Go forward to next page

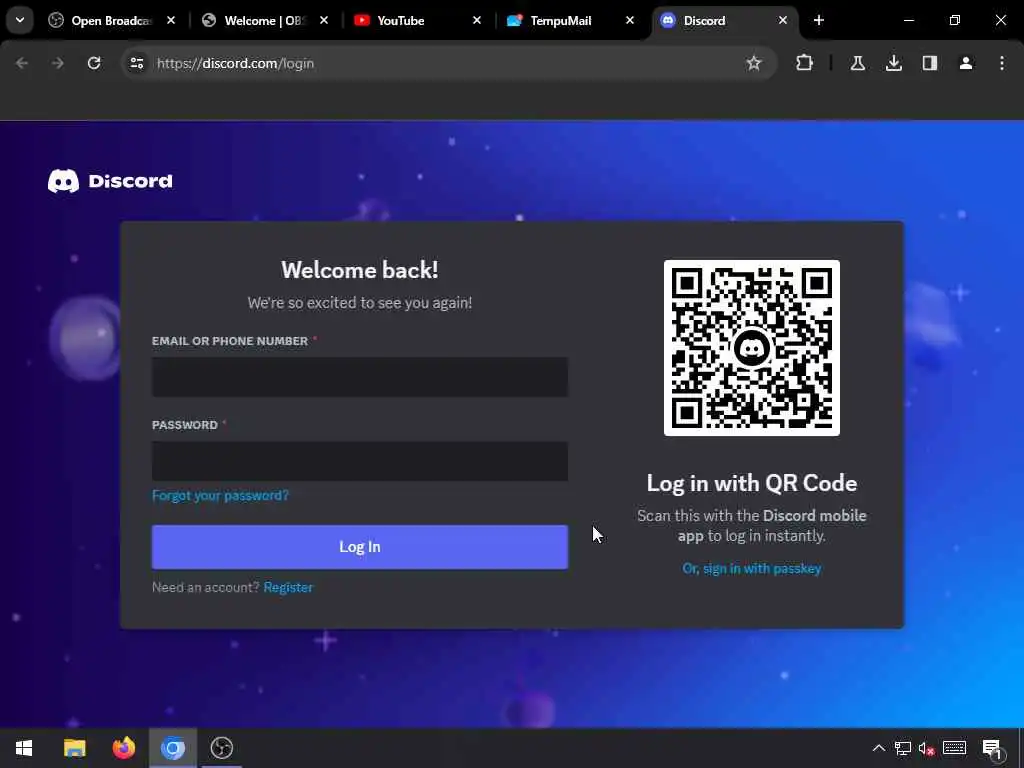(x=57, y=63)
